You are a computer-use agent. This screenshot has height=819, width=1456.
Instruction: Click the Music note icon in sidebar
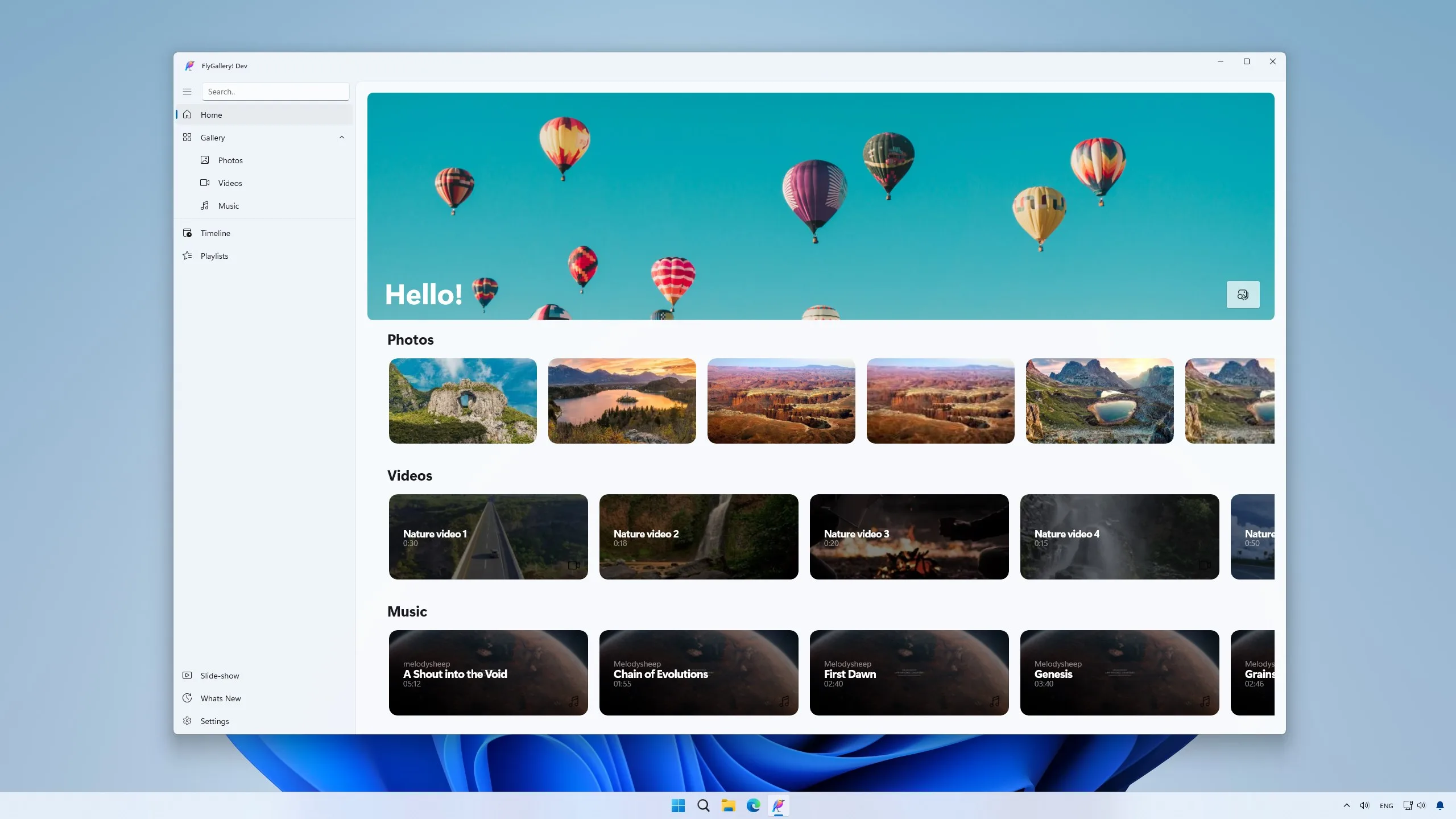coord(205,205)
